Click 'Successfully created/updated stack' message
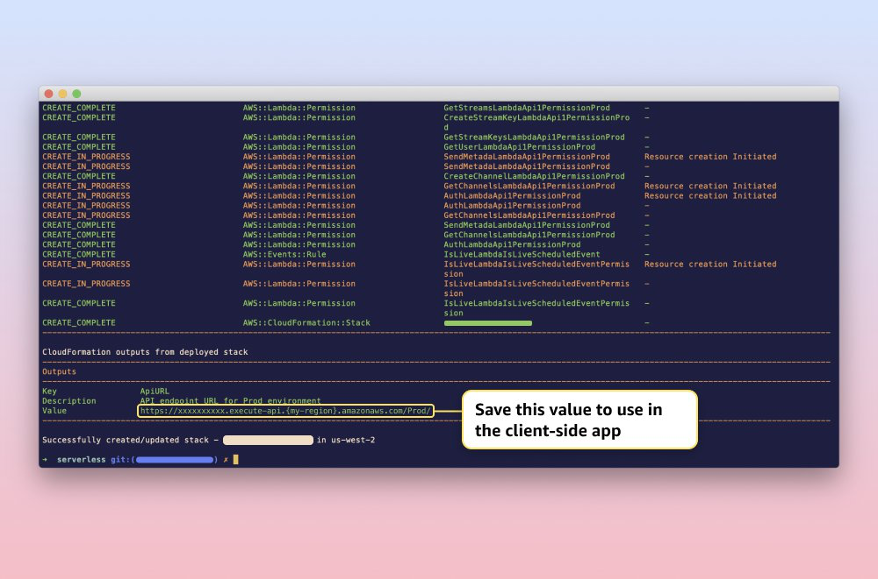Viewport: 879px width, 579px height. tap(126, 440)
